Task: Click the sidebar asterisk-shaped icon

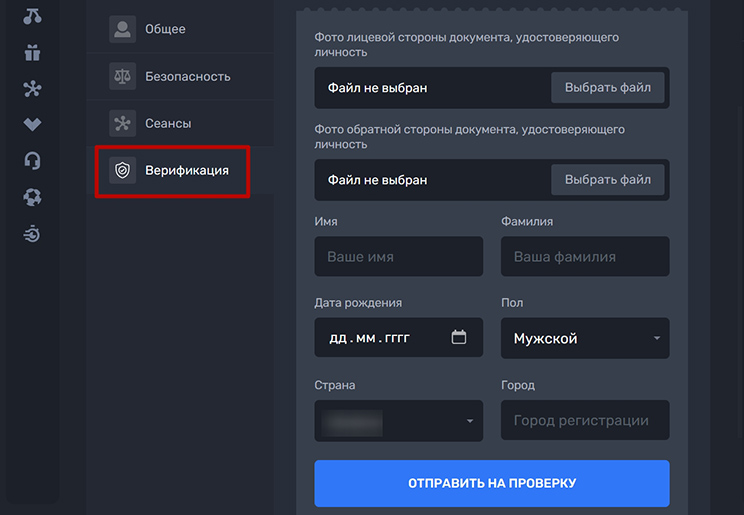Action: (x=32, y=89)
